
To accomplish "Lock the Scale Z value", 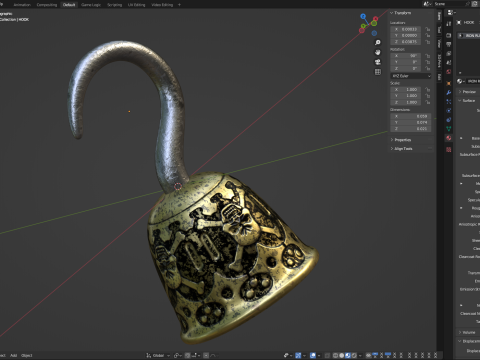I will click(x=428, y=102).
